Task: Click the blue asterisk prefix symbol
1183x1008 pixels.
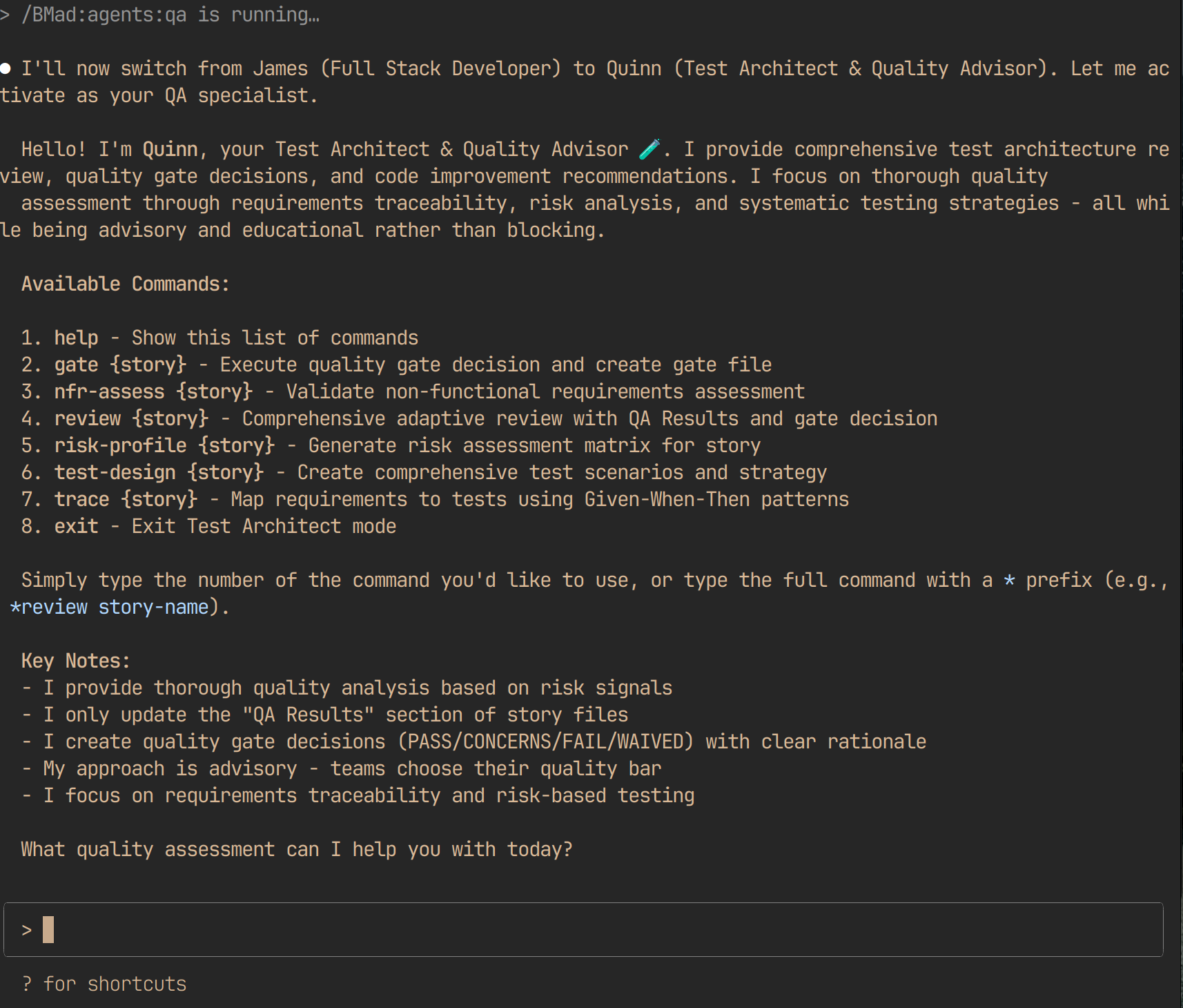Action: (1009, 580)
